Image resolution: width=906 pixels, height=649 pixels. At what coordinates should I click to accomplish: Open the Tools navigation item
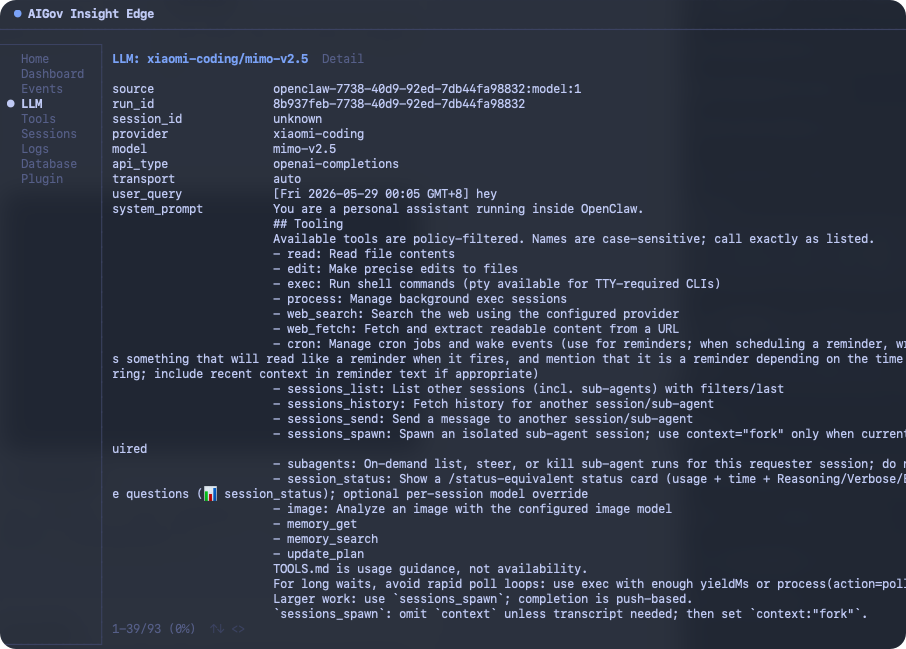click(x=38, y=119)
